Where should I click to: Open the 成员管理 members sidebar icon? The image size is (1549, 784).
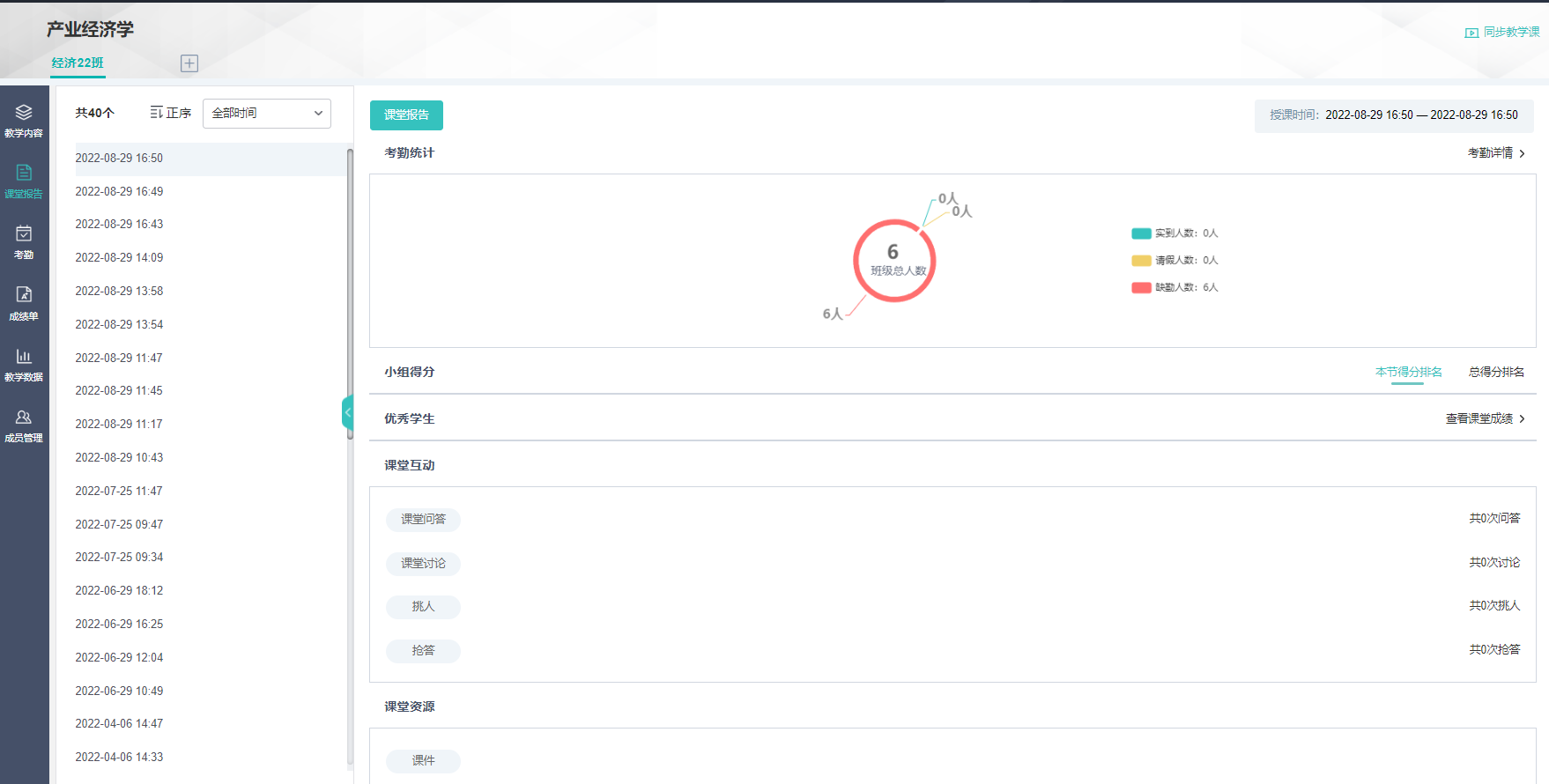[x=24, y=425]
